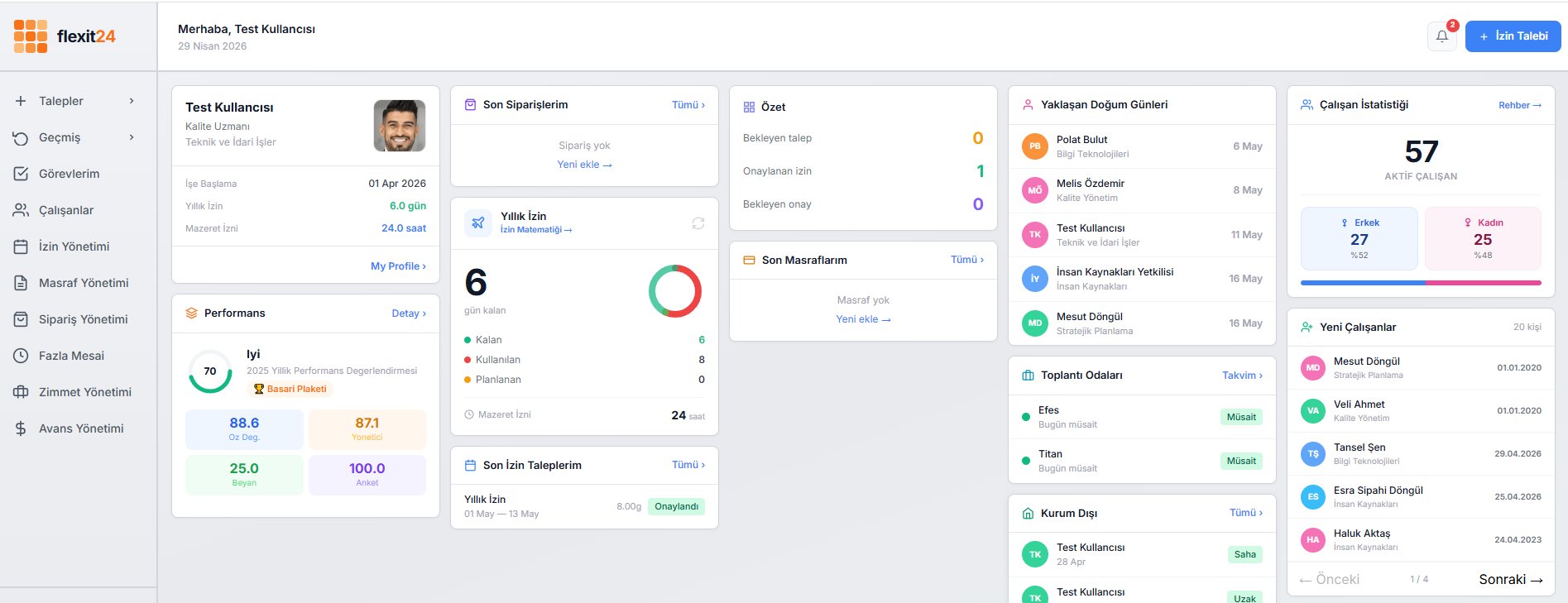Open Masraf Yönetimi in the sidebar
The image size is (1568, 603).
84,283
